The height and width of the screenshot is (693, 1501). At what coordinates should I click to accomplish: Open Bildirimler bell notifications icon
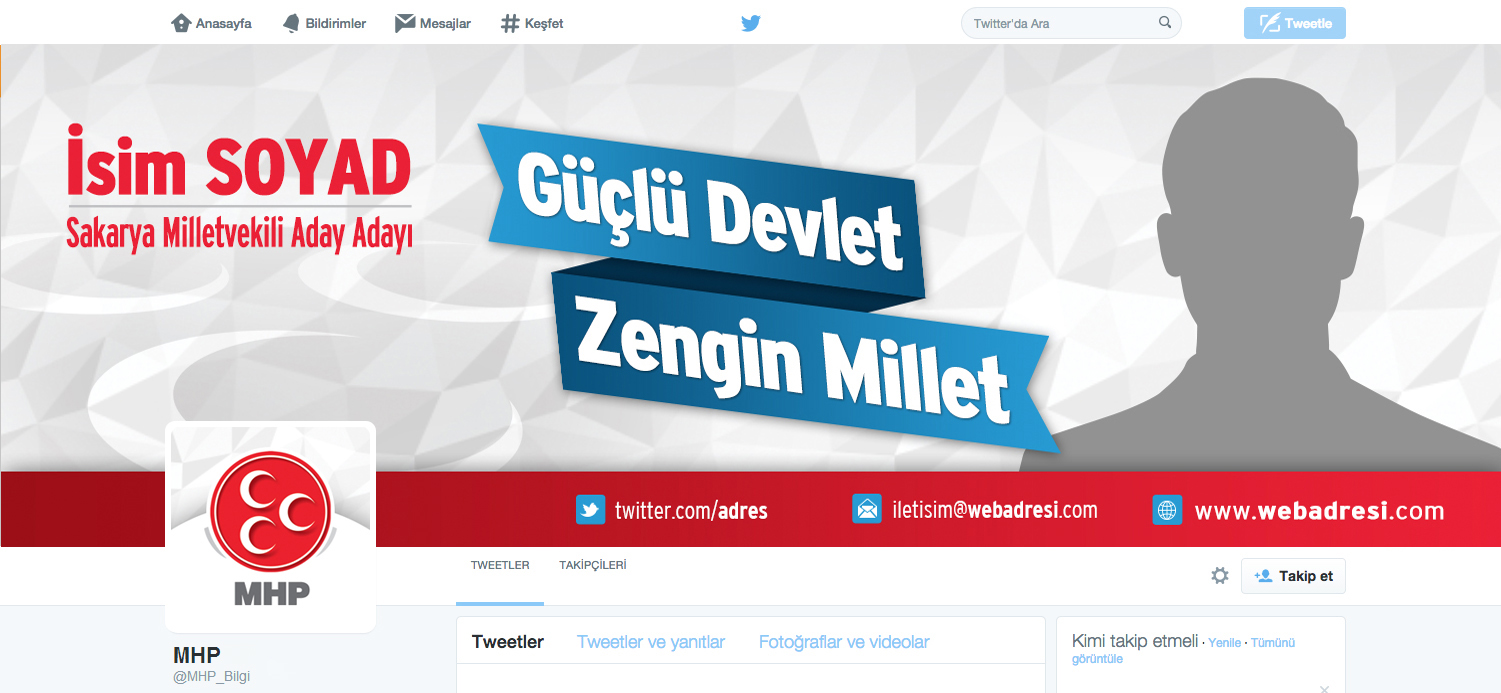291,23
